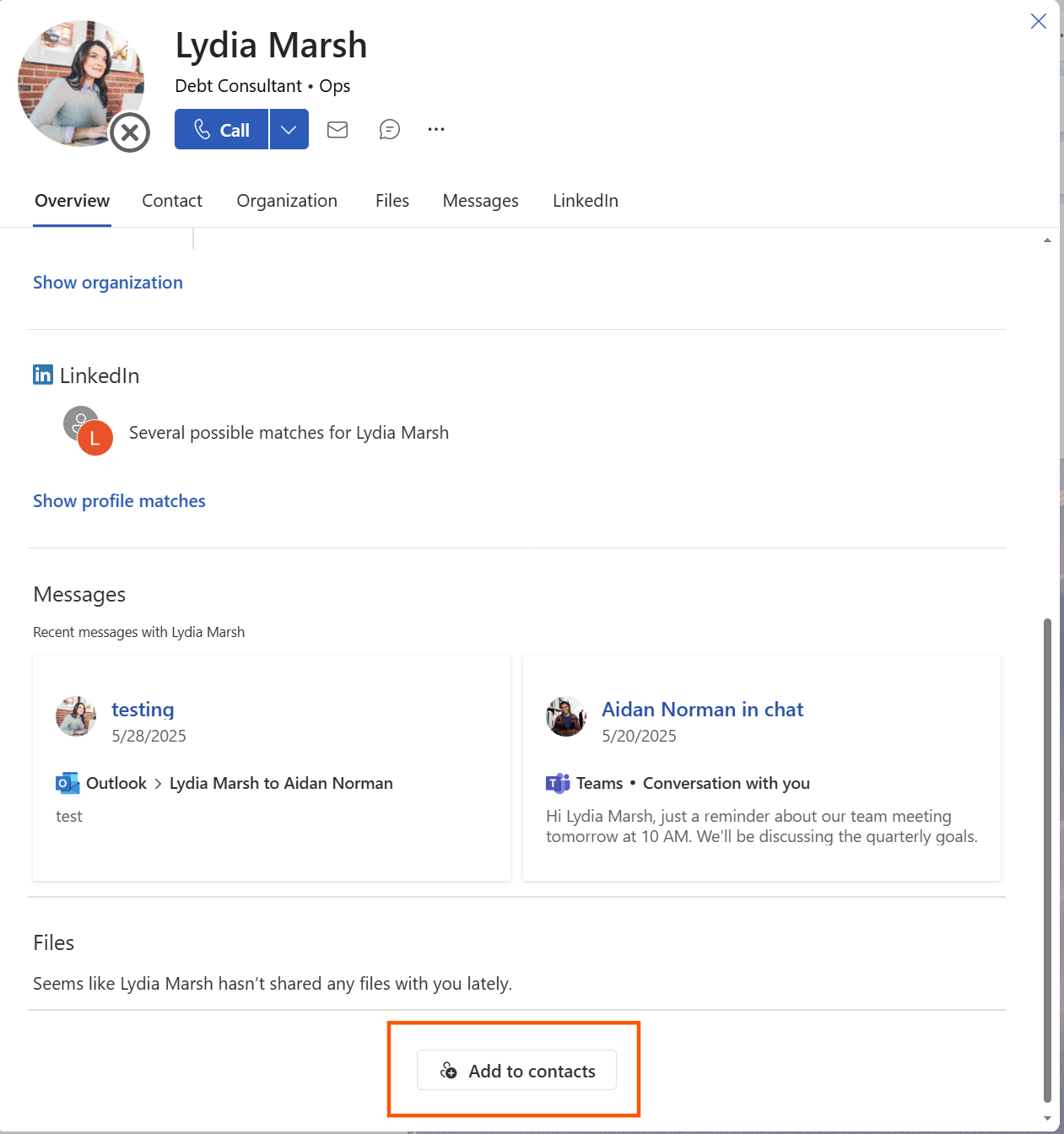1064x1134 pixels.
Task: Switch to the Organization tab
Action: coord(287,201)
